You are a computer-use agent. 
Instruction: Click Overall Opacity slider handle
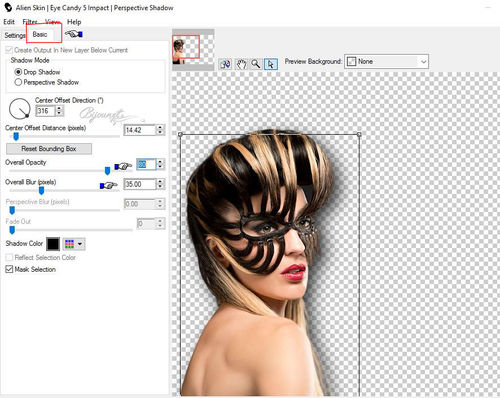point(107,171)
